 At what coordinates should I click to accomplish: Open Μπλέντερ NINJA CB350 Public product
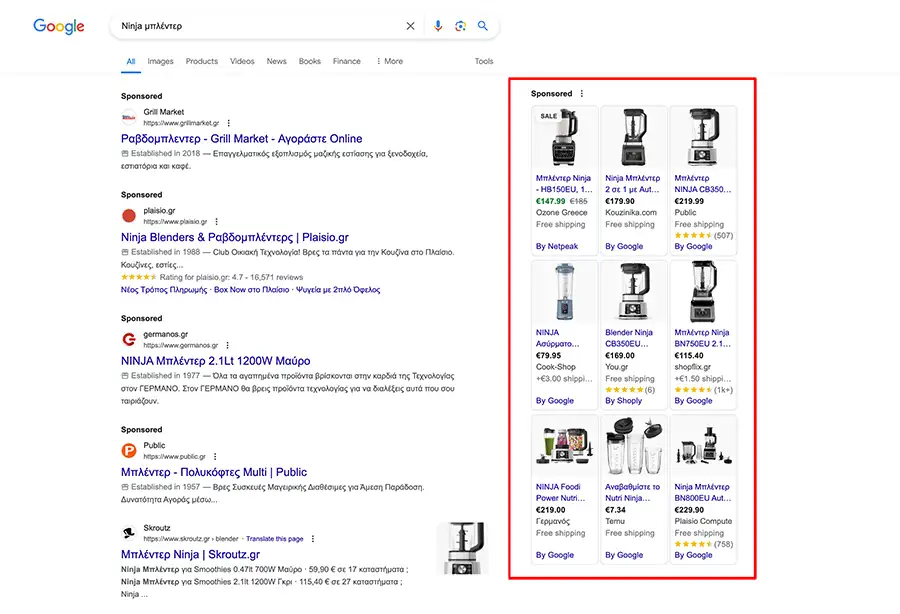[x=703, y=184]
